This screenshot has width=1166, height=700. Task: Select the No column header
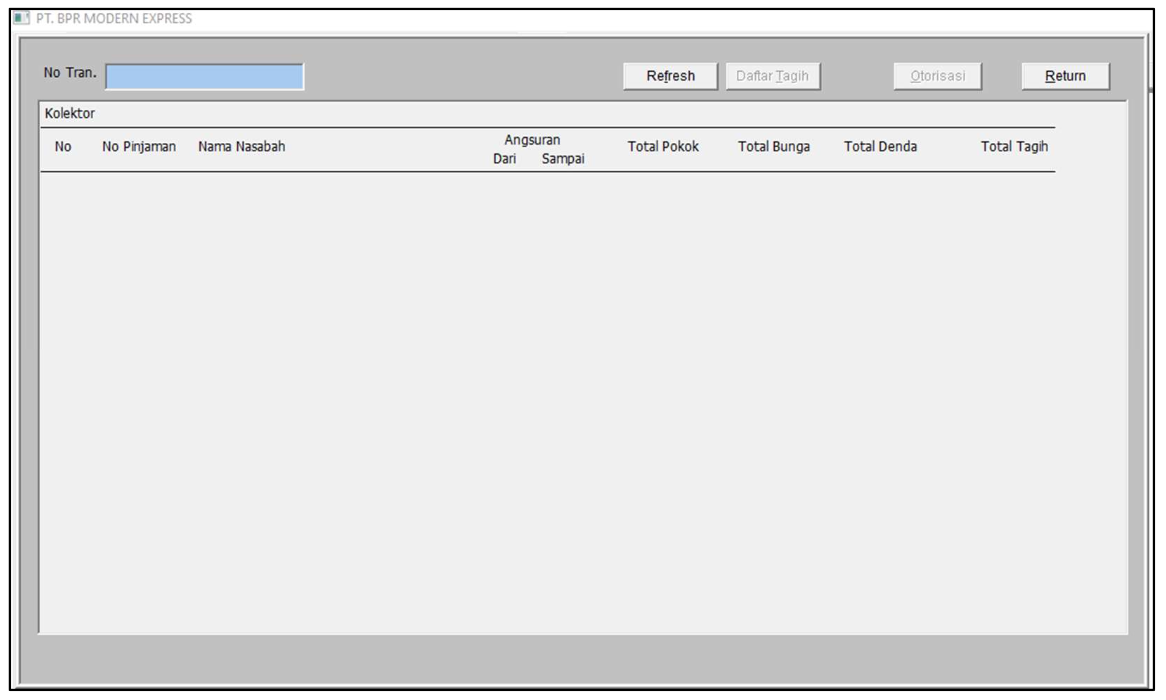pos(63,148)
